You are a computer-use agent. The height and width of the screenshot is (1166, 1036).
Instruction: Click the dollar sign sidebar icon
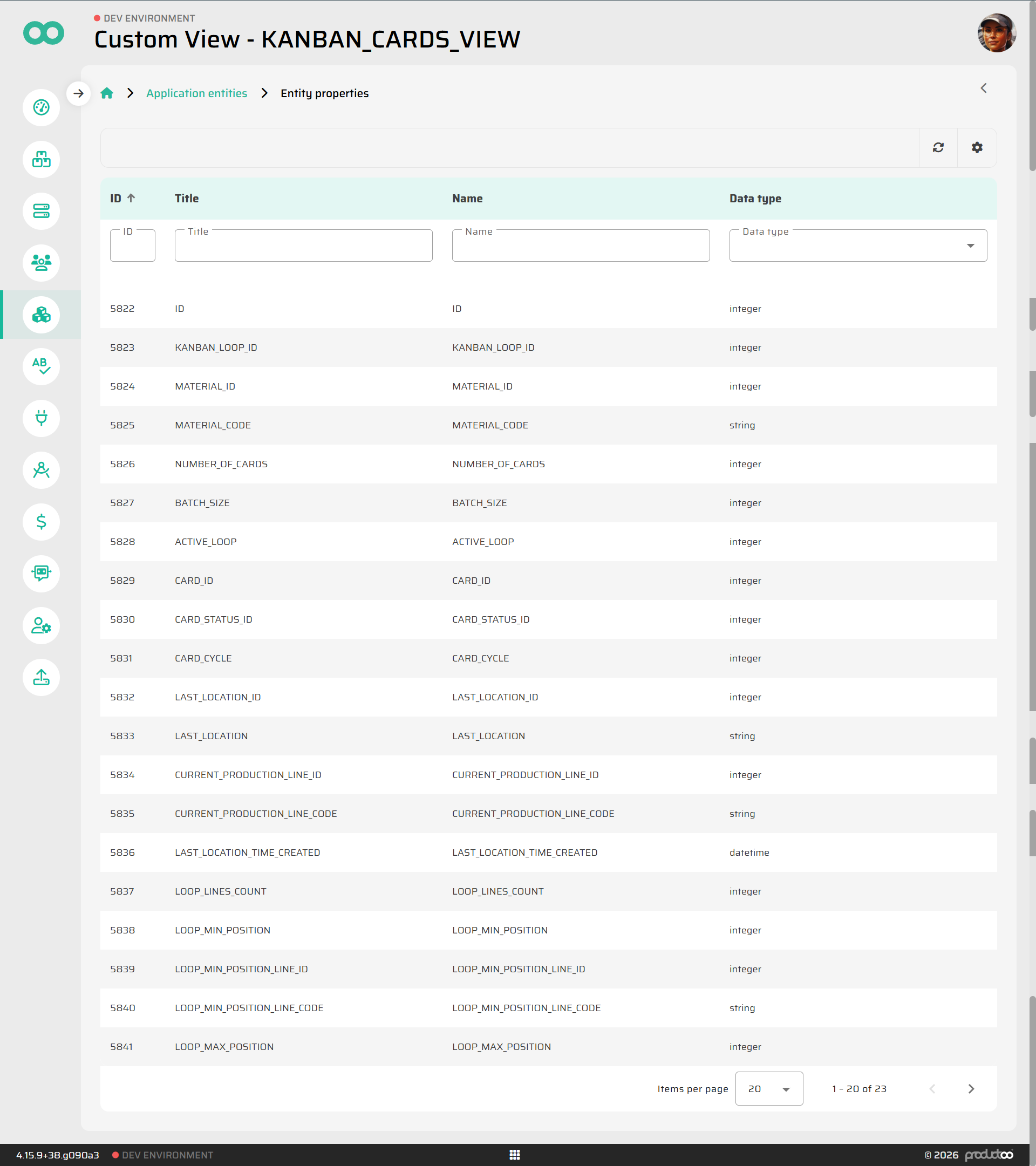(41, 521)
